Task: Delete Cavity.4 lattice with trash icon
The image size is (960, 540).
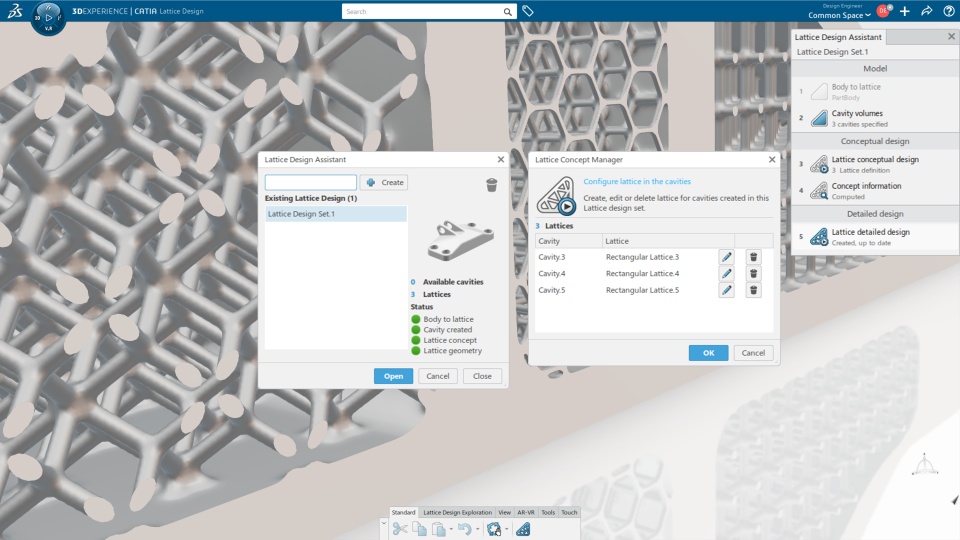Action: click(754, 274)
